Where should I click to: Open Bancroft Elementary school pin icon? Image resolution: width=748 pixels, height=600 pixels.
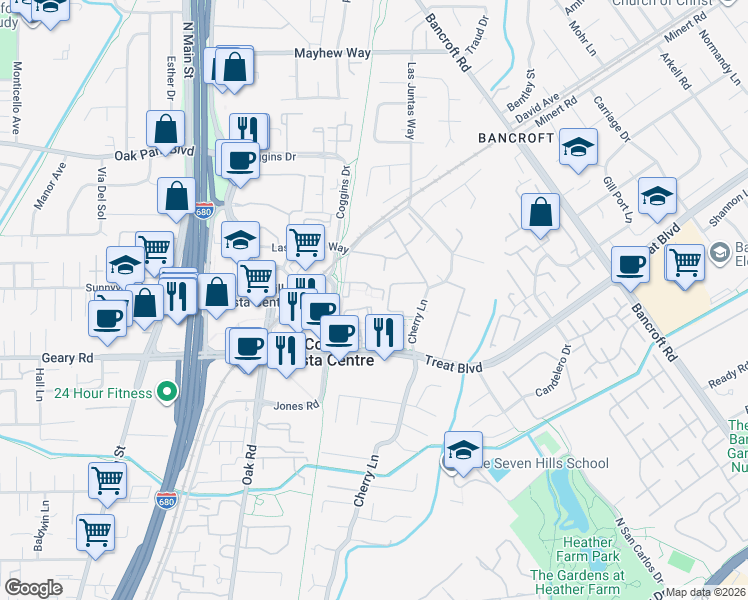click(720, 253)
